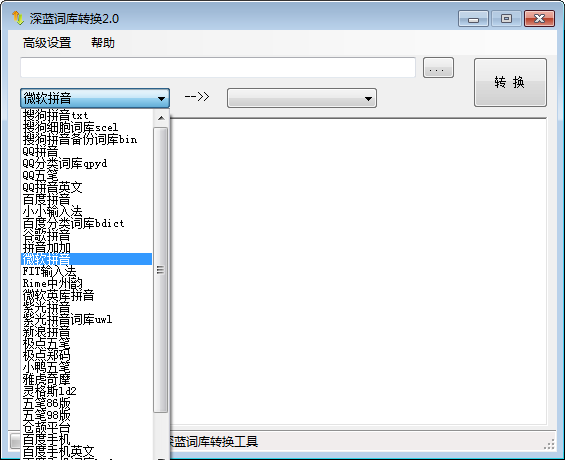Select 搜狗细胞词库scel option

tap(86, 127)
